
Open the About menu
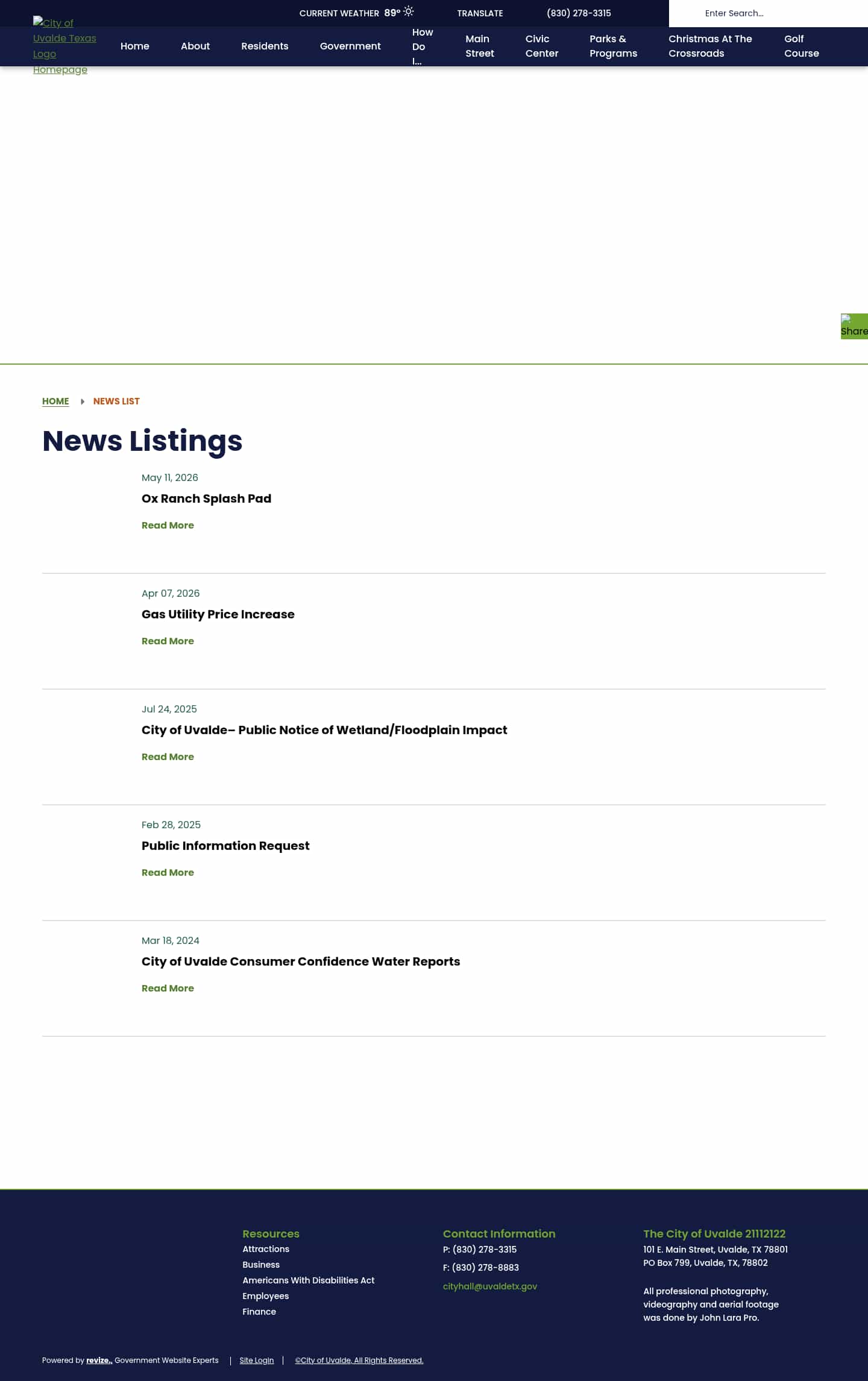[195, 46]
